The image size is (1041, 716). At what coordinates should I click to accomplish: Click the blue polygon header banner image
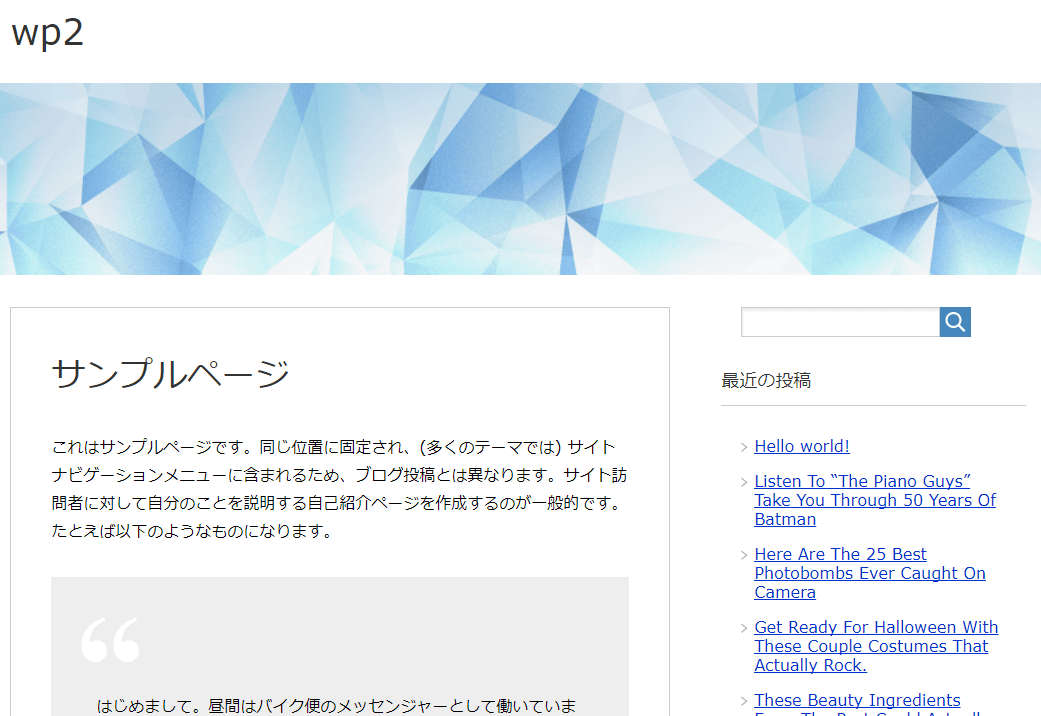click(x=520, y=178)
